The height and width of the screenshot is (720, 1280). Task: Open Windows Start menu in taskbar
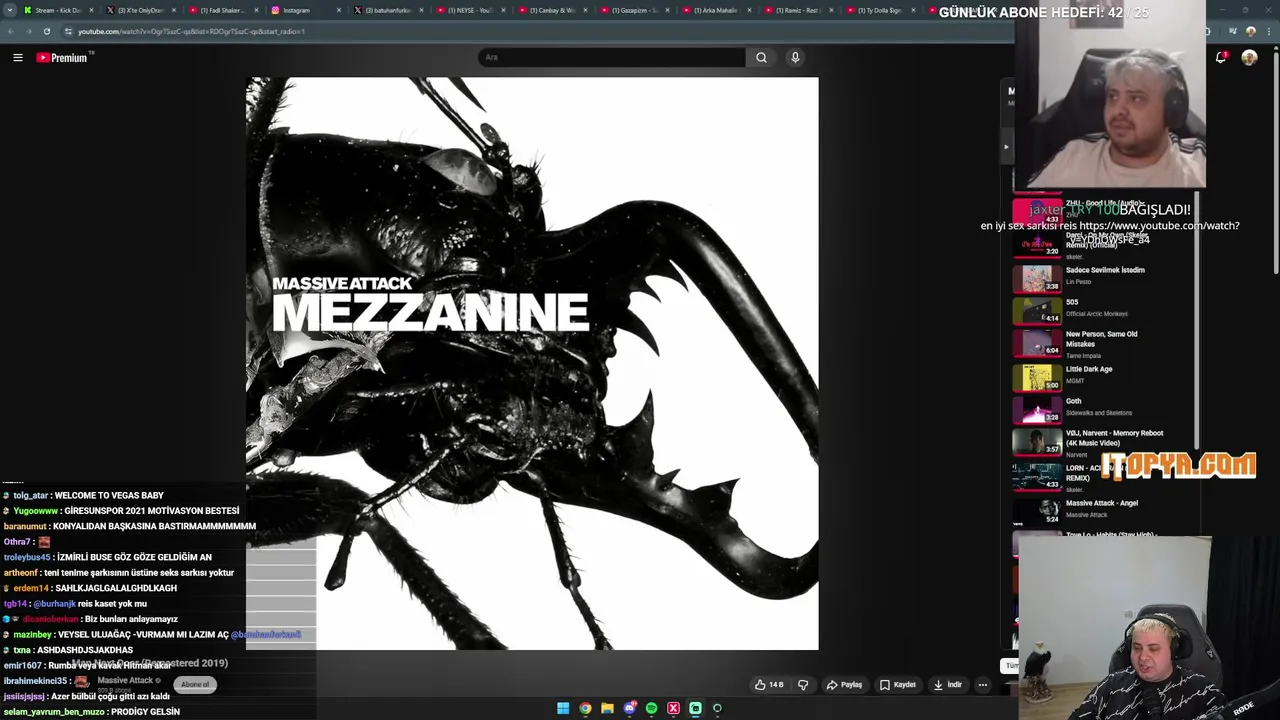pyautogui.click(x=563, y=708)
